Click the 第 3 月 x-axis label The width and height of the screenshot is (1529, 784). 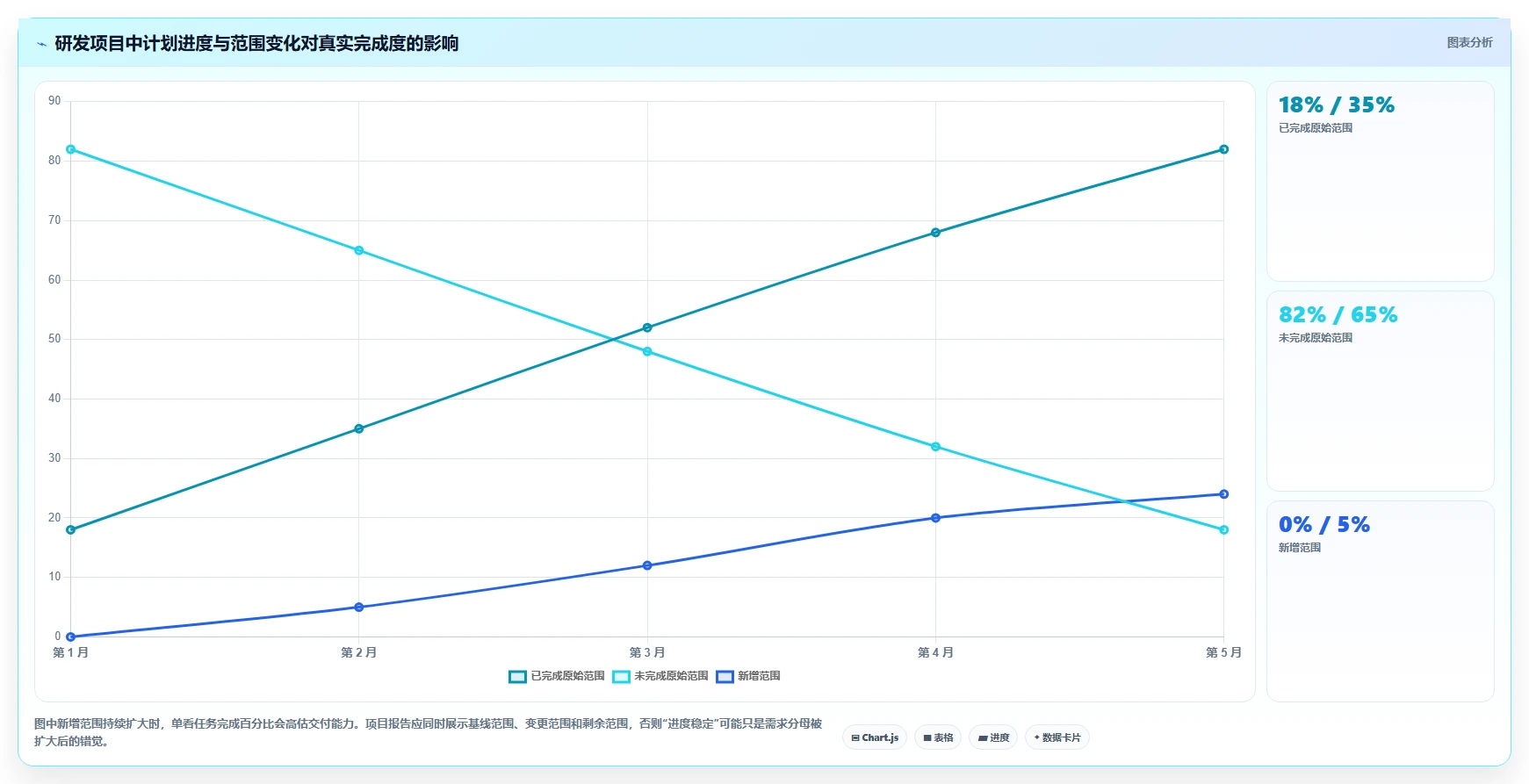[647, 652]
